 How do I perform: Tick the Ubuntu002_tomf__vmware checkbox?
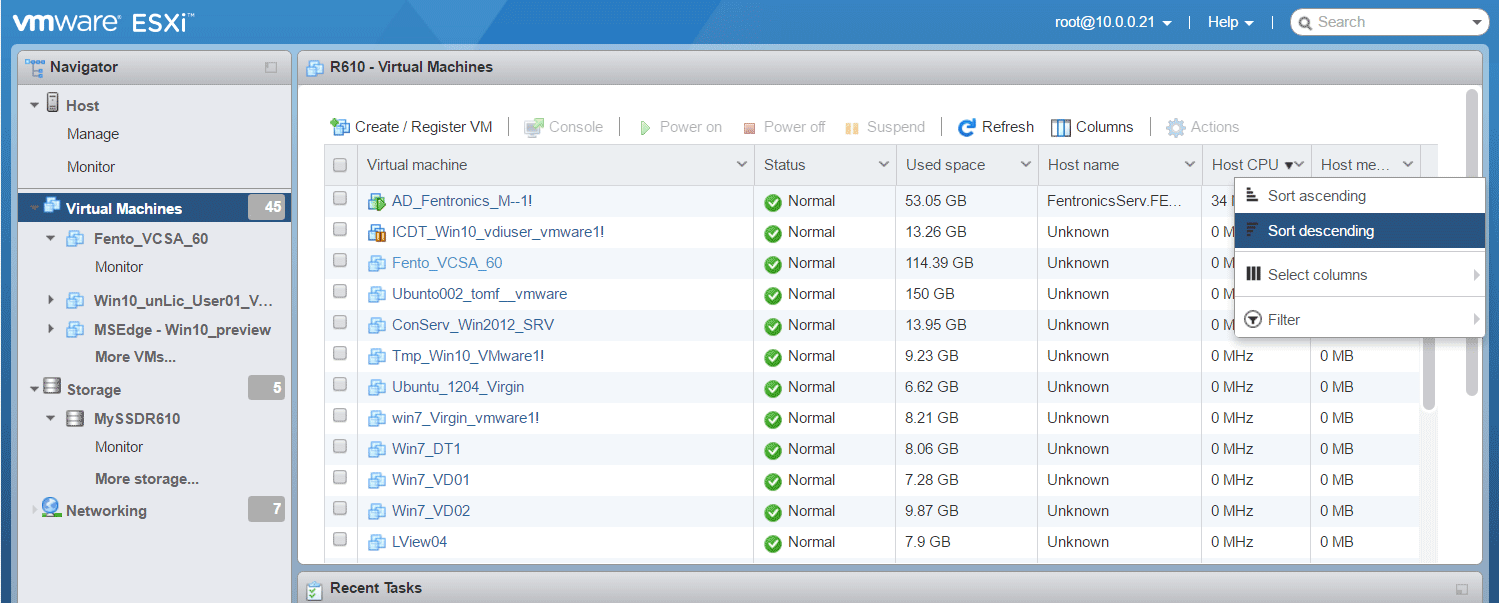click(340, 292)
